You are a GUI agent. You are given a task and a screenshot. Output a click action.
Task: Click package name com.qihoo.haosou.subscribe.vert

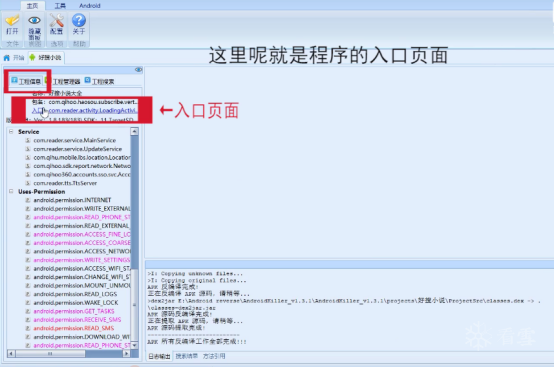93,102
